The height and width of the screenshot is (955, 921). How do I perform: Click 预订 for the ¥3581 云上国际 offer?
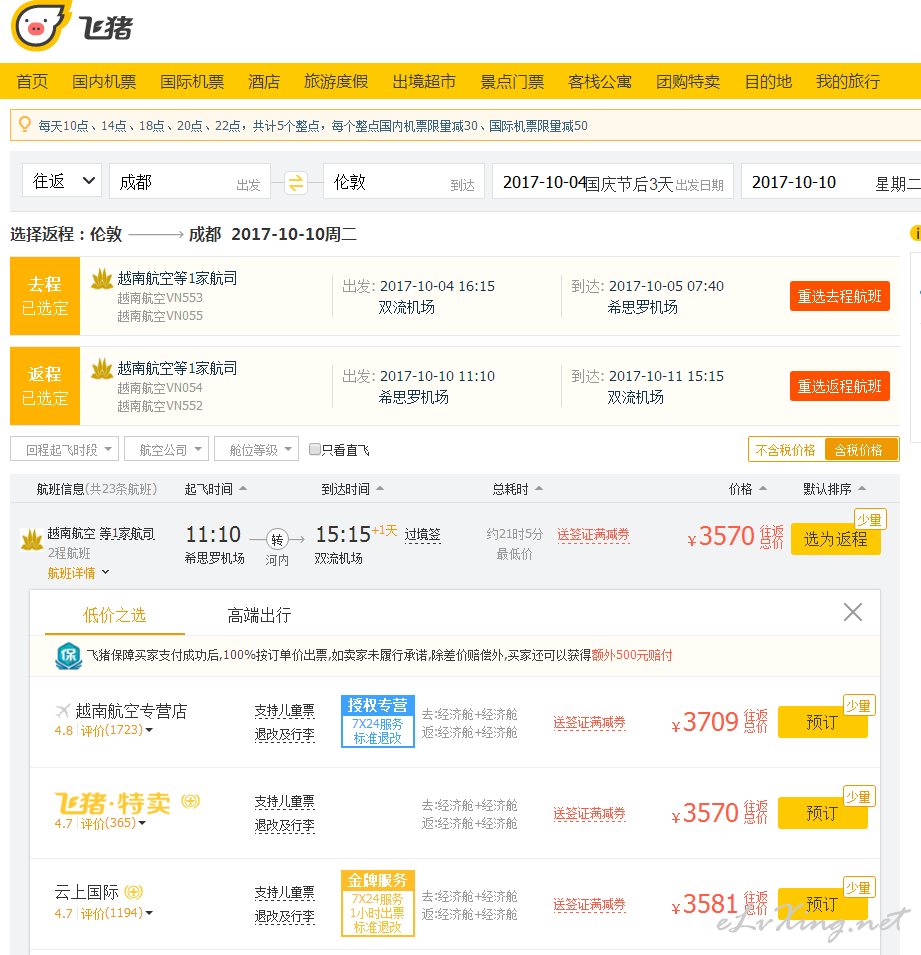(x=822, y=904)
